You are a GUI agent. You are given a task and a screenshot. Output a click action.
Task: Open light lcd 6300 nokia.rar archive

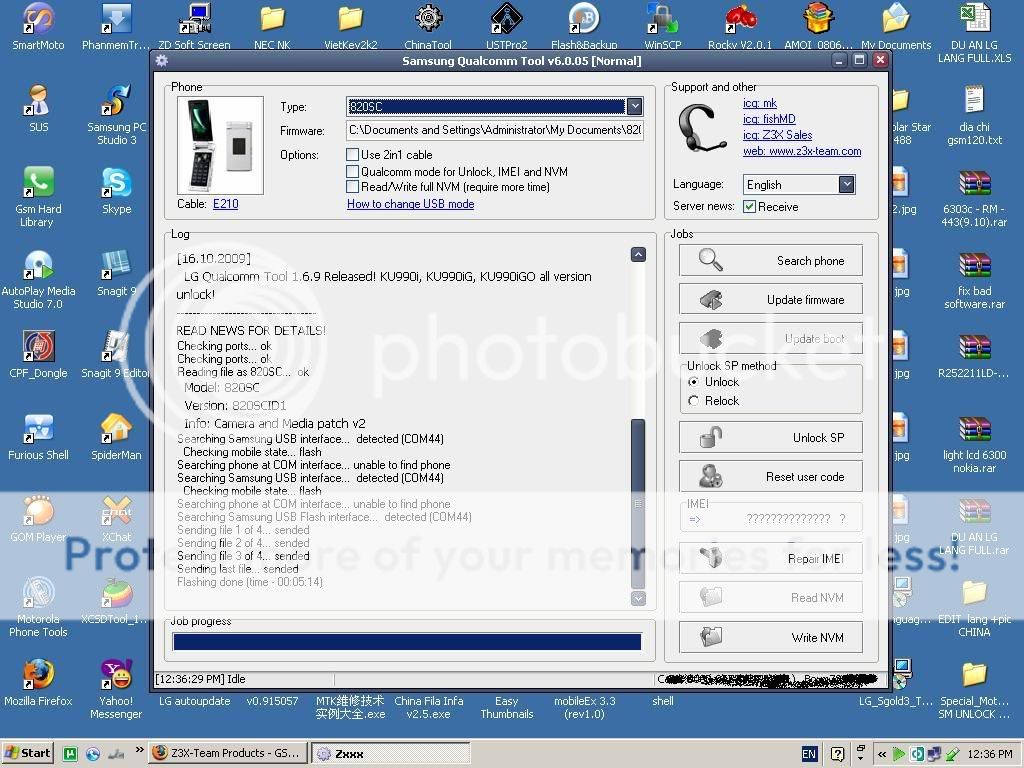[x=974, y=443]
